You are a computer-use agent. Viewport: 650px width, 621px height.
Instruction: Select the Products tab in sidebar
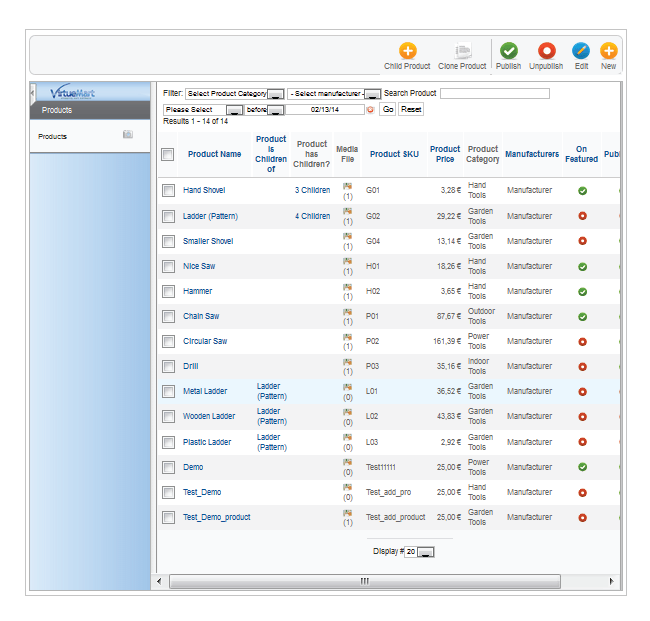tap(57, 110)
